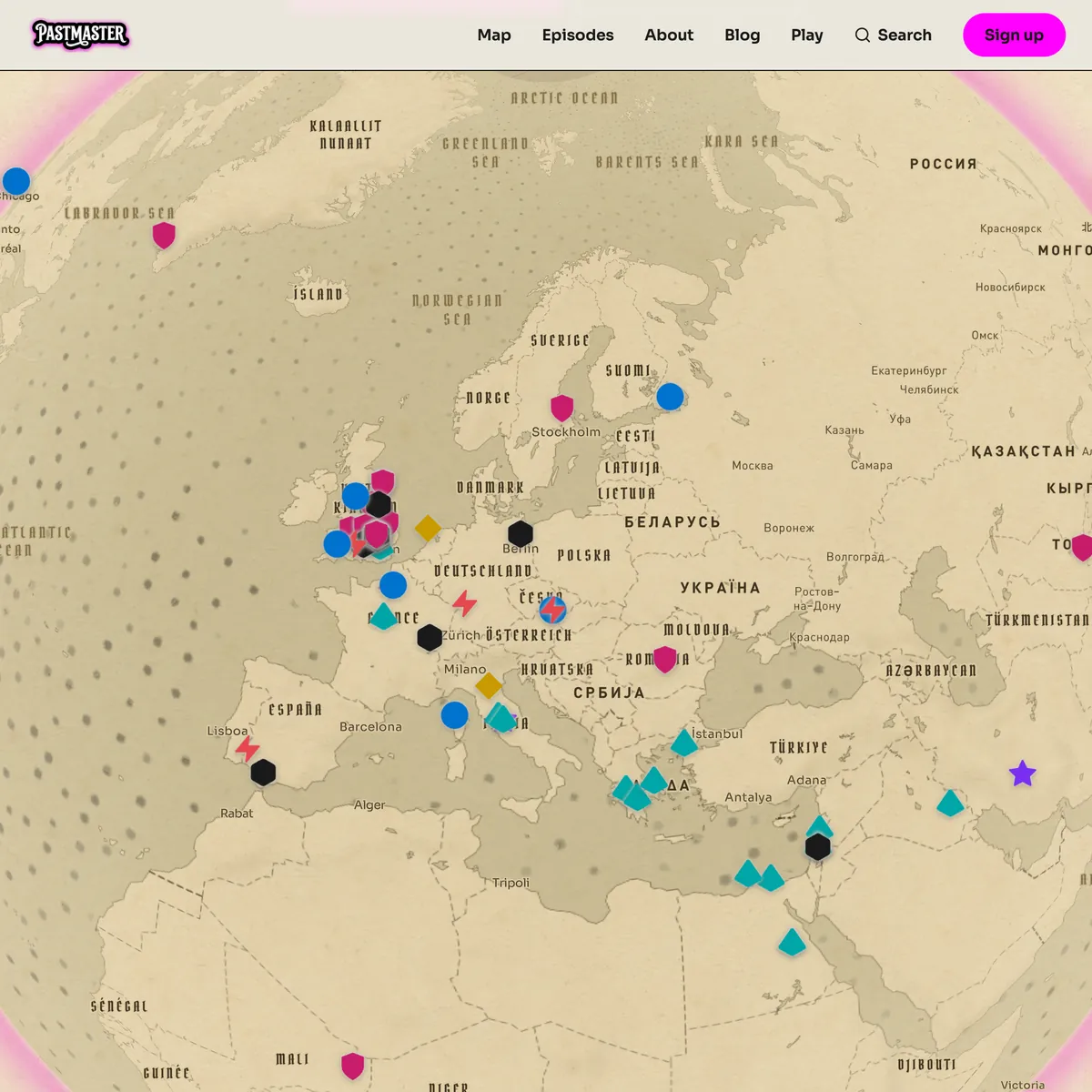This screenshot has height=1092, width=1092.
Task: Click the УКРАЇНА country label
Action: 720,588
